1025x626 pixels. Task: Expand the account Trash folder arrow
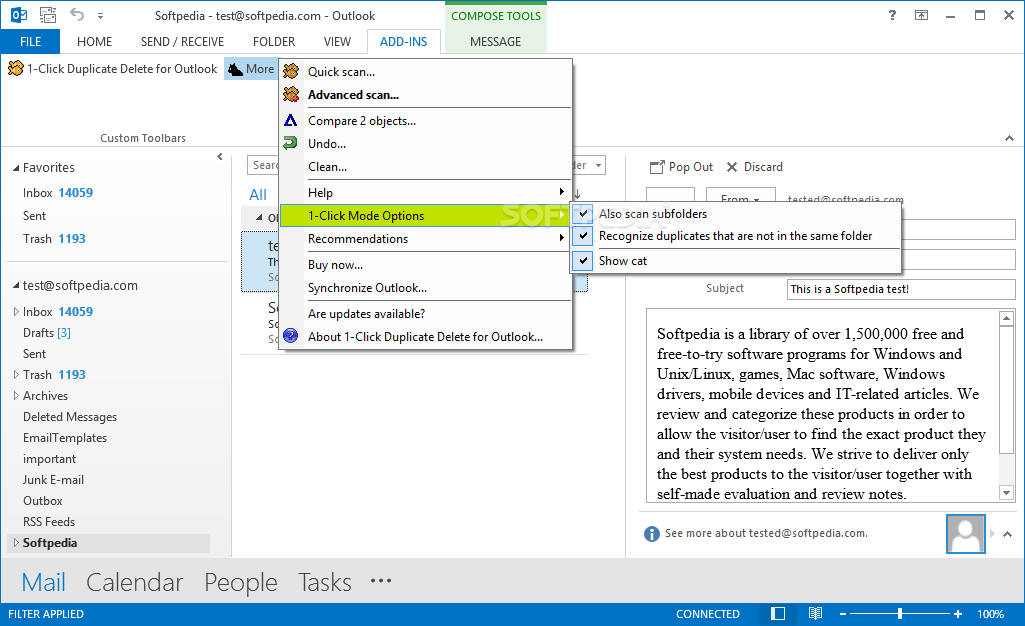tap(16, 374)
